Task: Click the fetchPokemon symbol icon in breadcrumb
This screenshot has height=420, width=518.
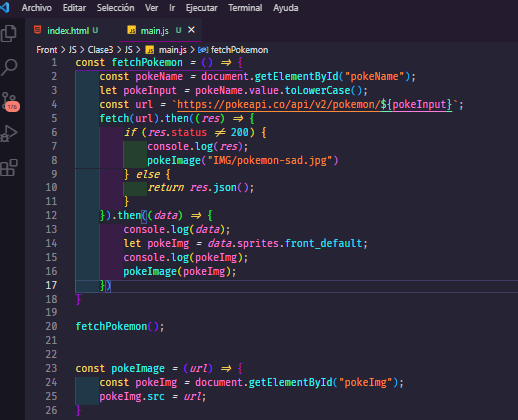Action: 203,50
